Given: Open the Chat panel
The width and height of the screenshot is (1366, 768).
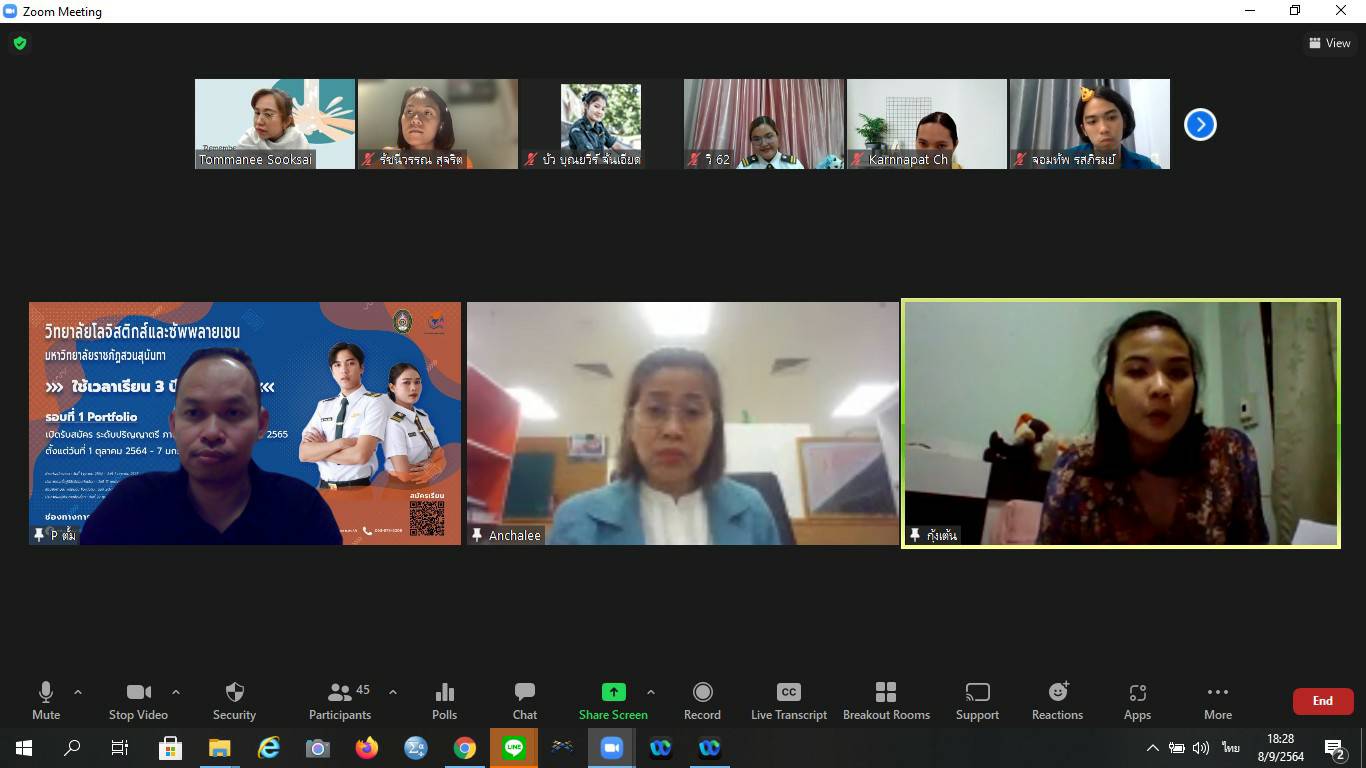Looking at the screenshot, I should (524, 700).
